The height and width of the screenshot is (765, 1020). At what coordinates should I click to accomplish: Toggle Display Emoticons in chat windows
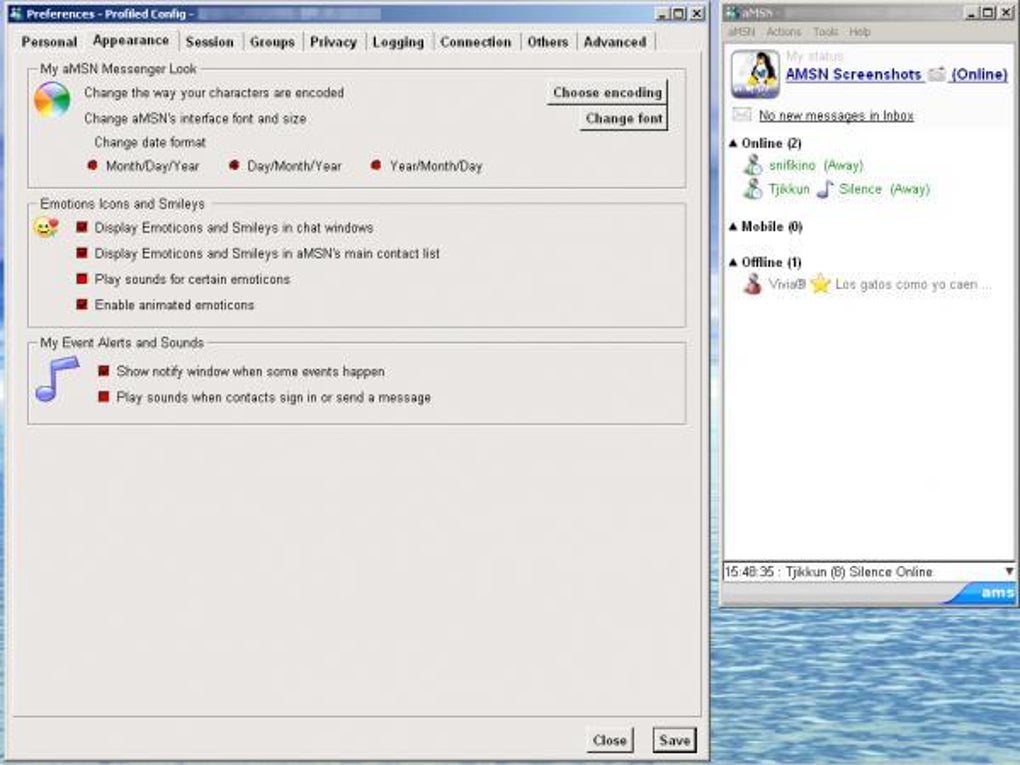click(x=82, y=227)
